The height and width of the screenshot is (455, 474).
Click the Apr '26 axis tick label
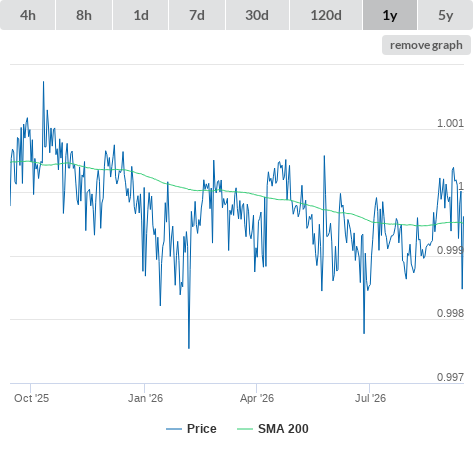click(257, 398)
